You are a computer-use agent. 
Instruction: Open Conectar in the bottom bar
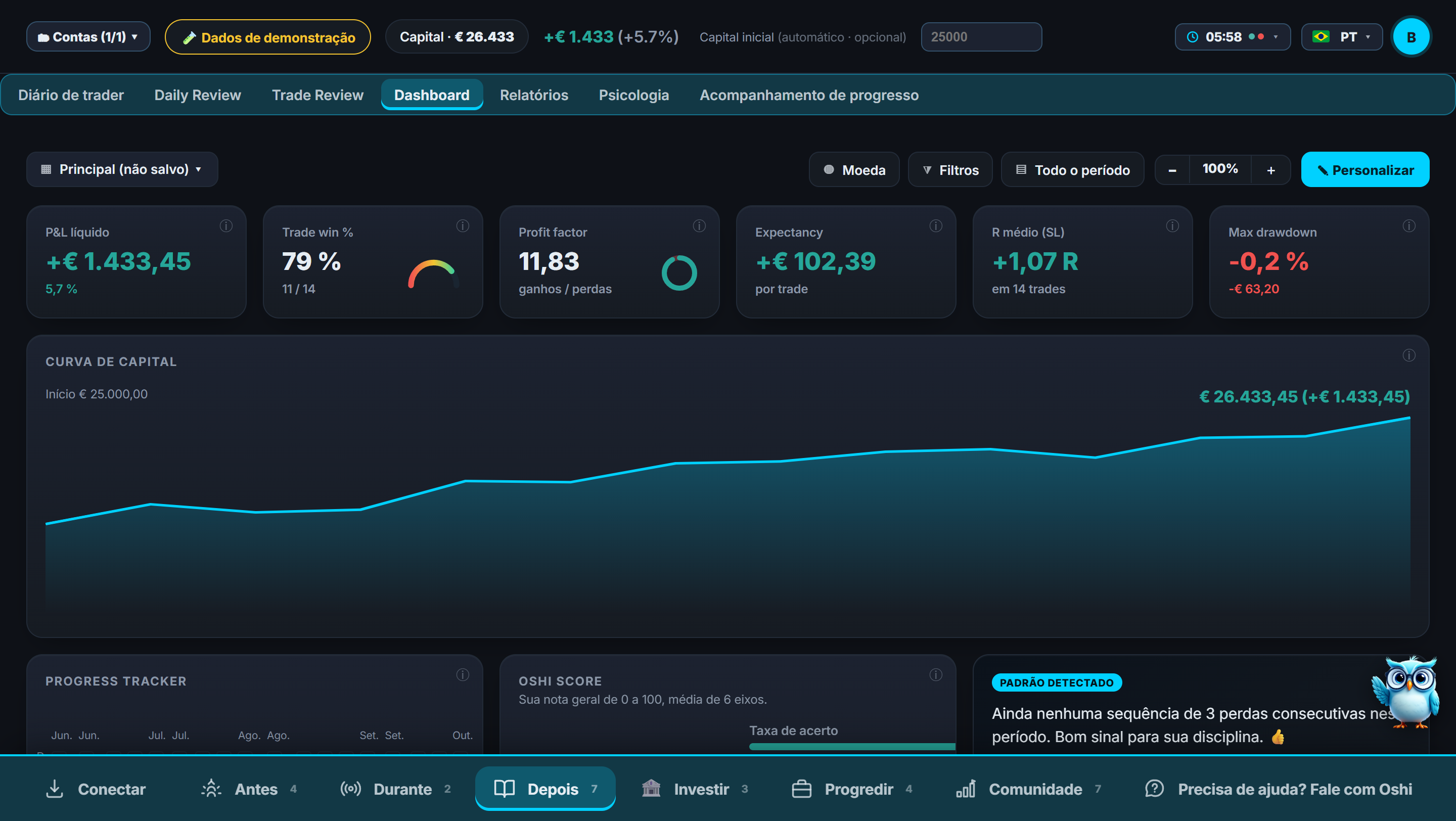point(95,789)
